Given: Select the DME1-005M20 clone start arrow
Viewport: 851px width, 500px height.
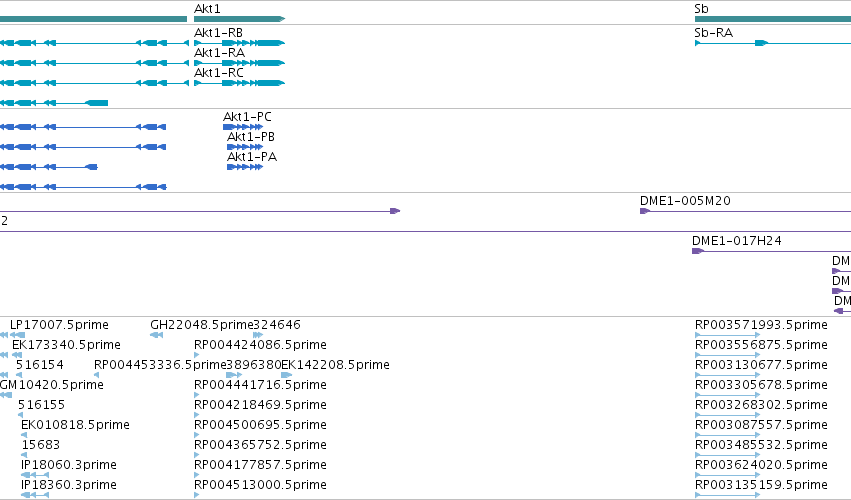Looking at the screenshot, I should [645, 211].
